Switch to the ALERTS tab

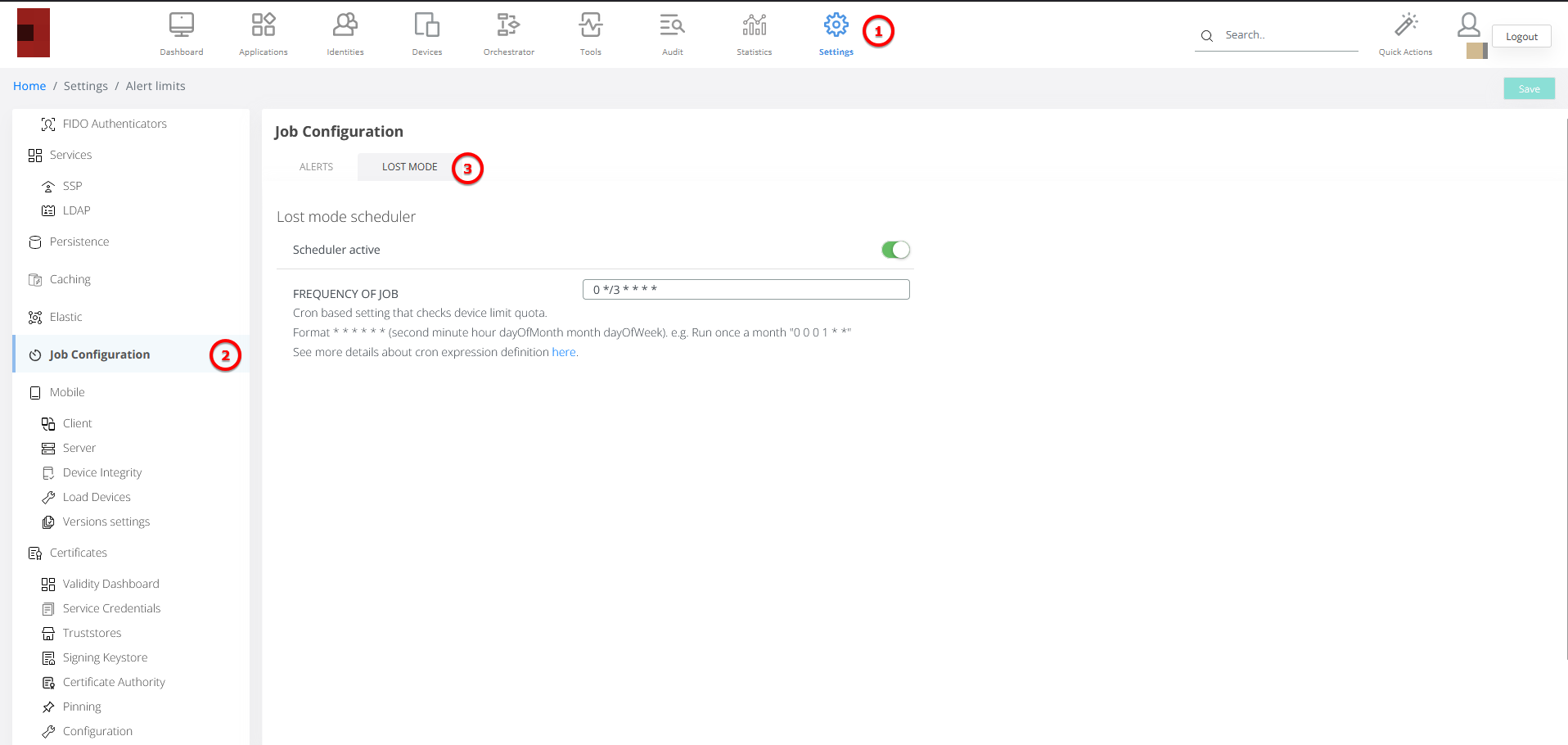pos(316,167)
